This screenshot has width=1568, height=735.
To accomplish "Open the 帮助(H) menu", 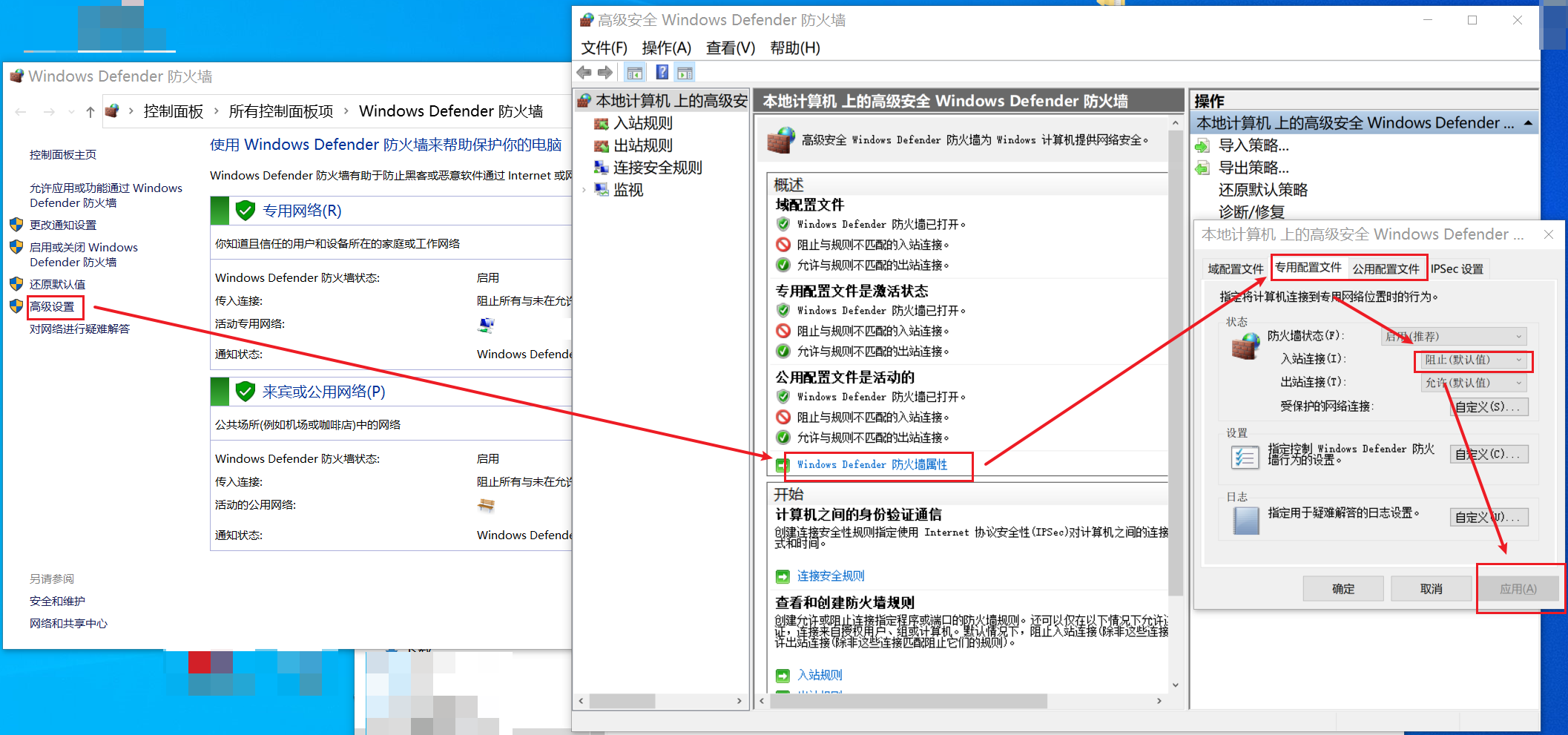I will [794, 48].
